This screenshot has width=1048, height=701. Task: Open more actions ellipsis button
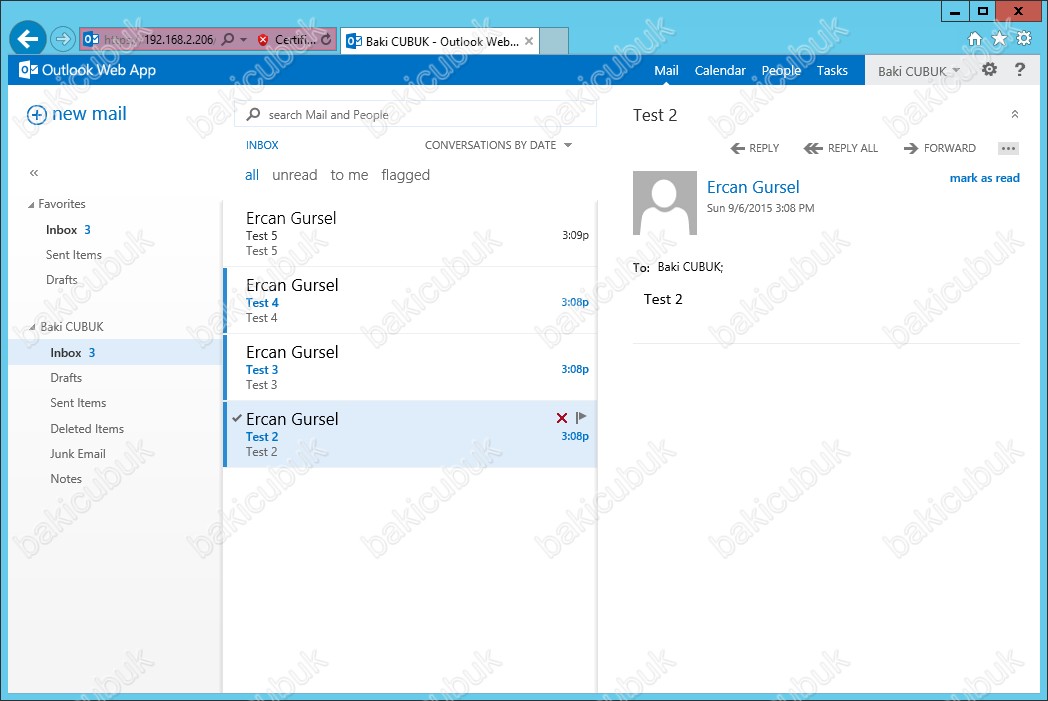[x=1008, y=148]
